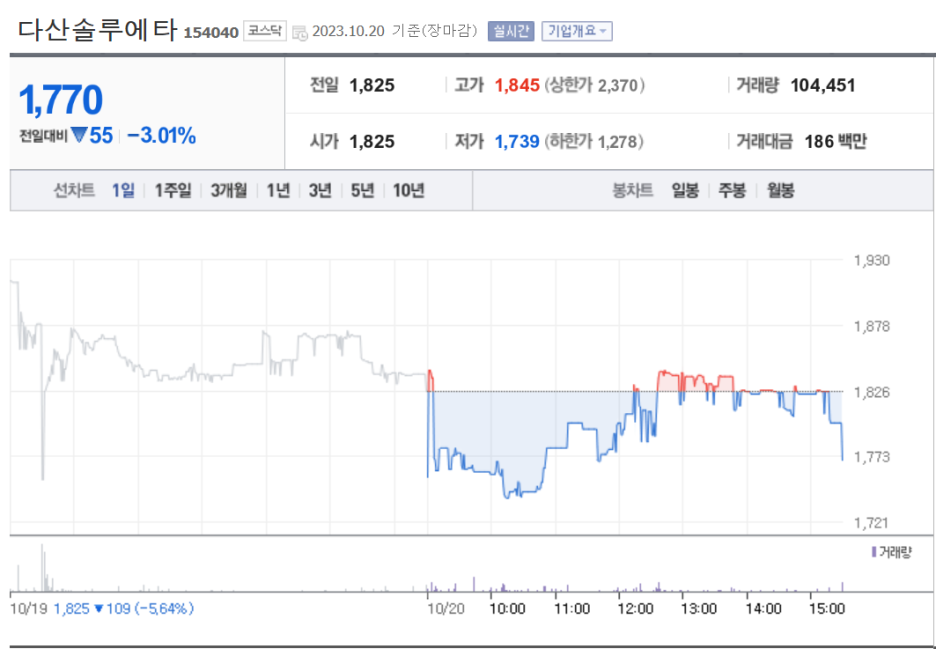Click the 하한가 1,278 text

(x=595, y=142)
